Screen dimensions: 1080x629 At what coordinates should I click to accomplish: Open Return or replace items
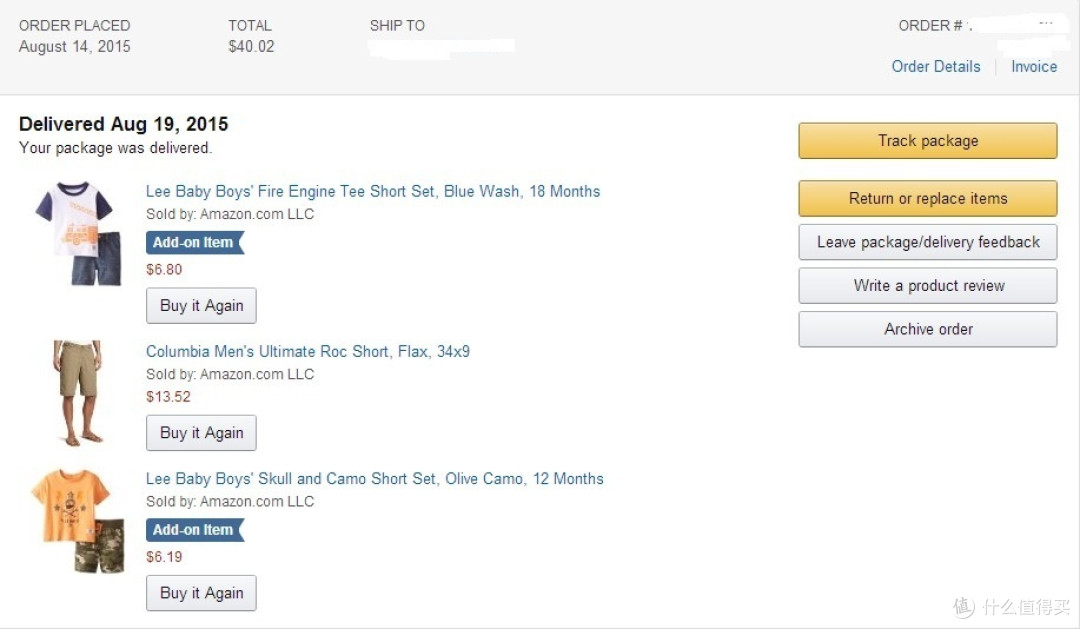[927, 198]
